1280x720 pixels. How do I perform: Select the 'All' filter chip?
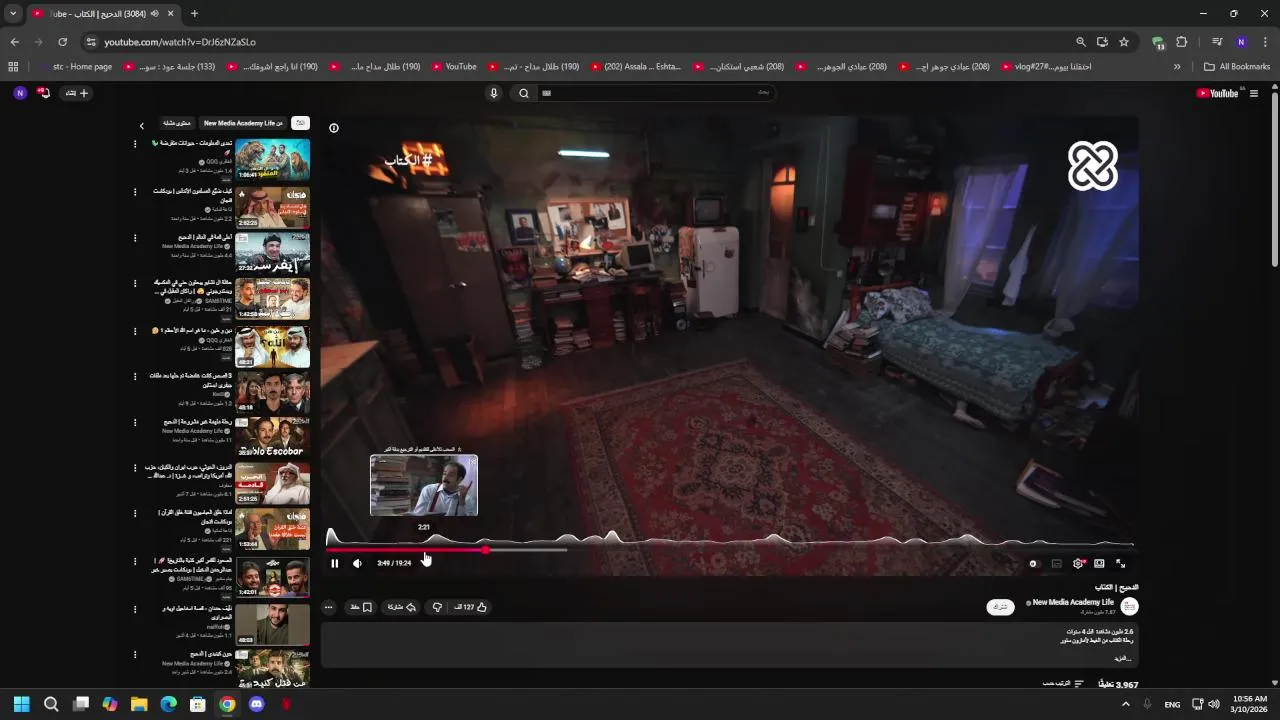[x=300, y=123]
